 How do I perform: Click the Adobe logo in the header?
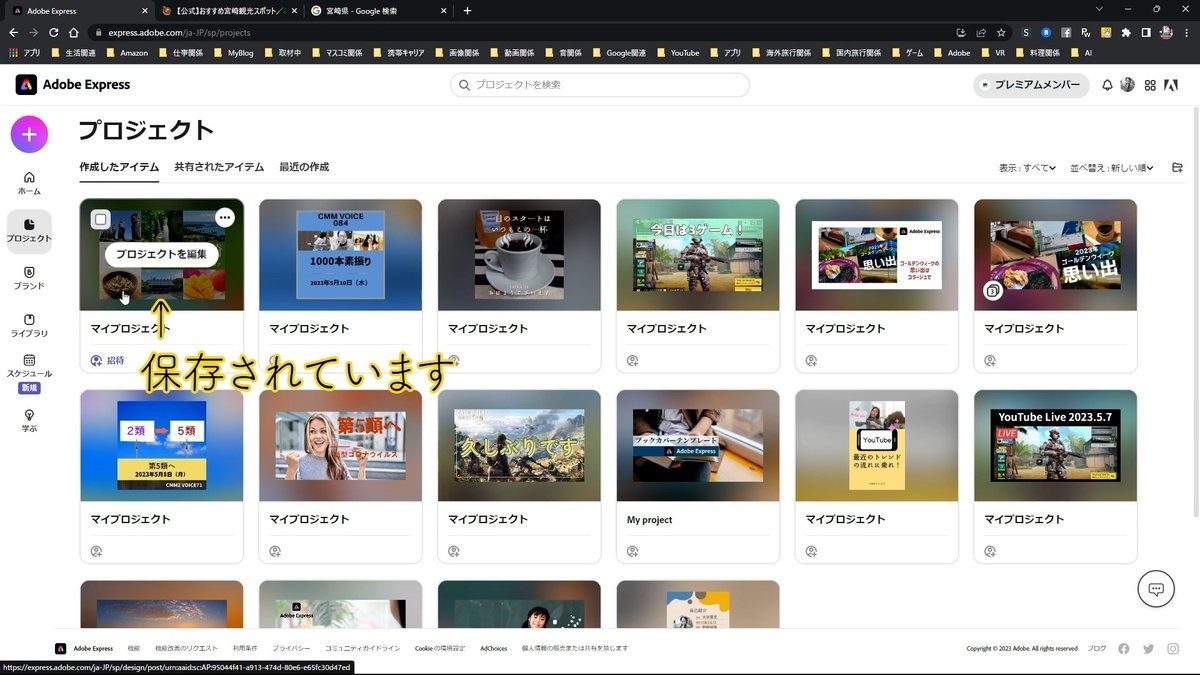pyautogui.click(x=1172, y=85)
